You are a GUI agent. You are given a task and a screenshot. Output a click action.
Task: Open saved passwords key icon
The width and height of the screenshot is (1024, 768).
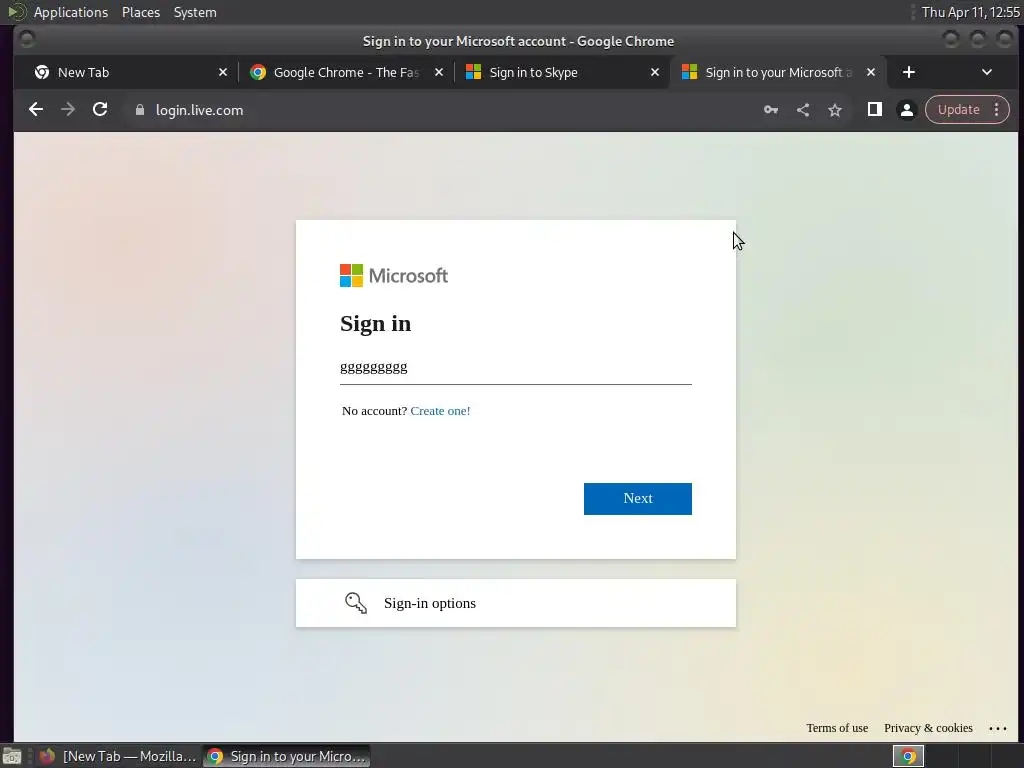tap(771, 110)
